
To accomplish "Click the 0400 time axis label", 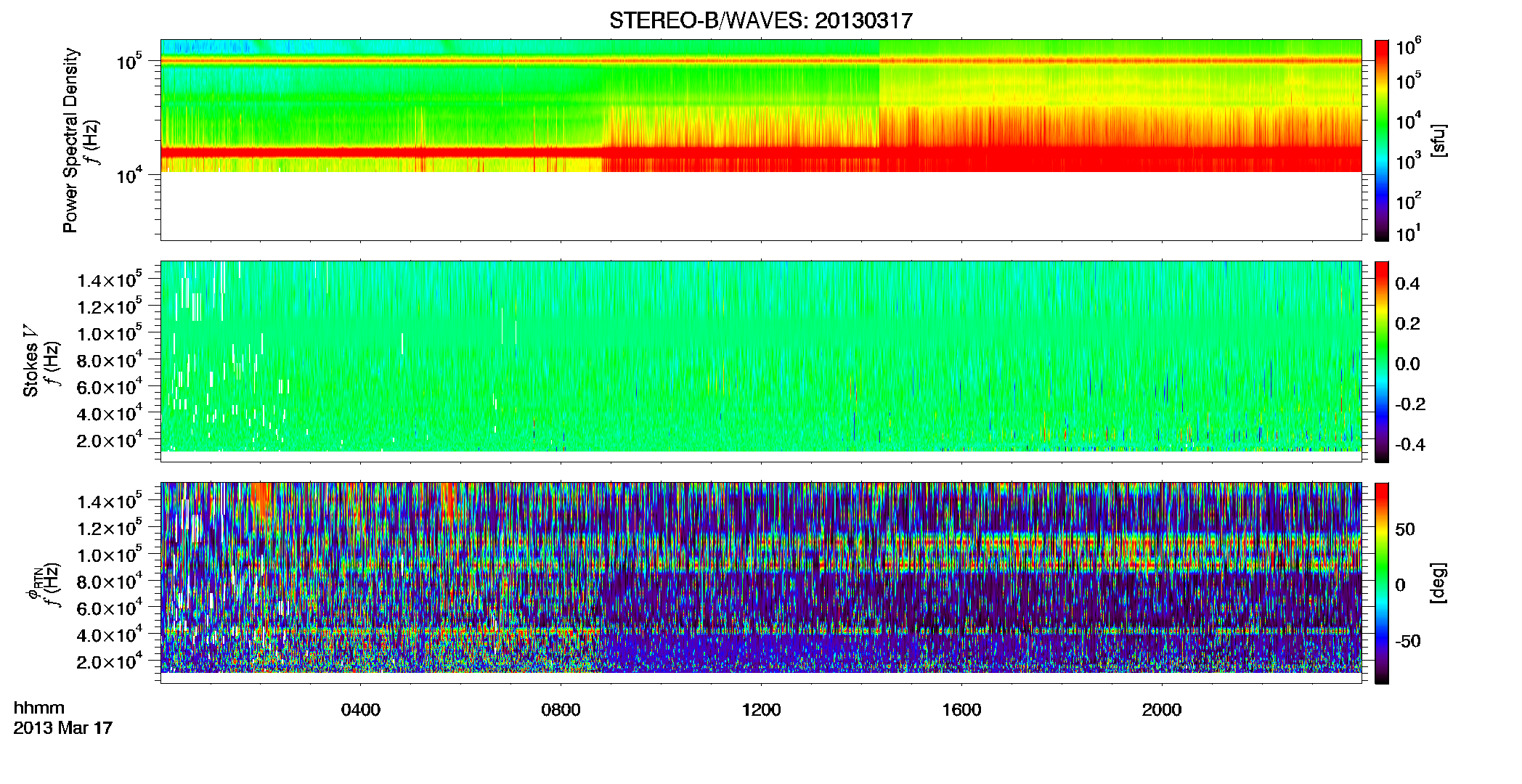I will pyautogui.click(x=361, y=710).
